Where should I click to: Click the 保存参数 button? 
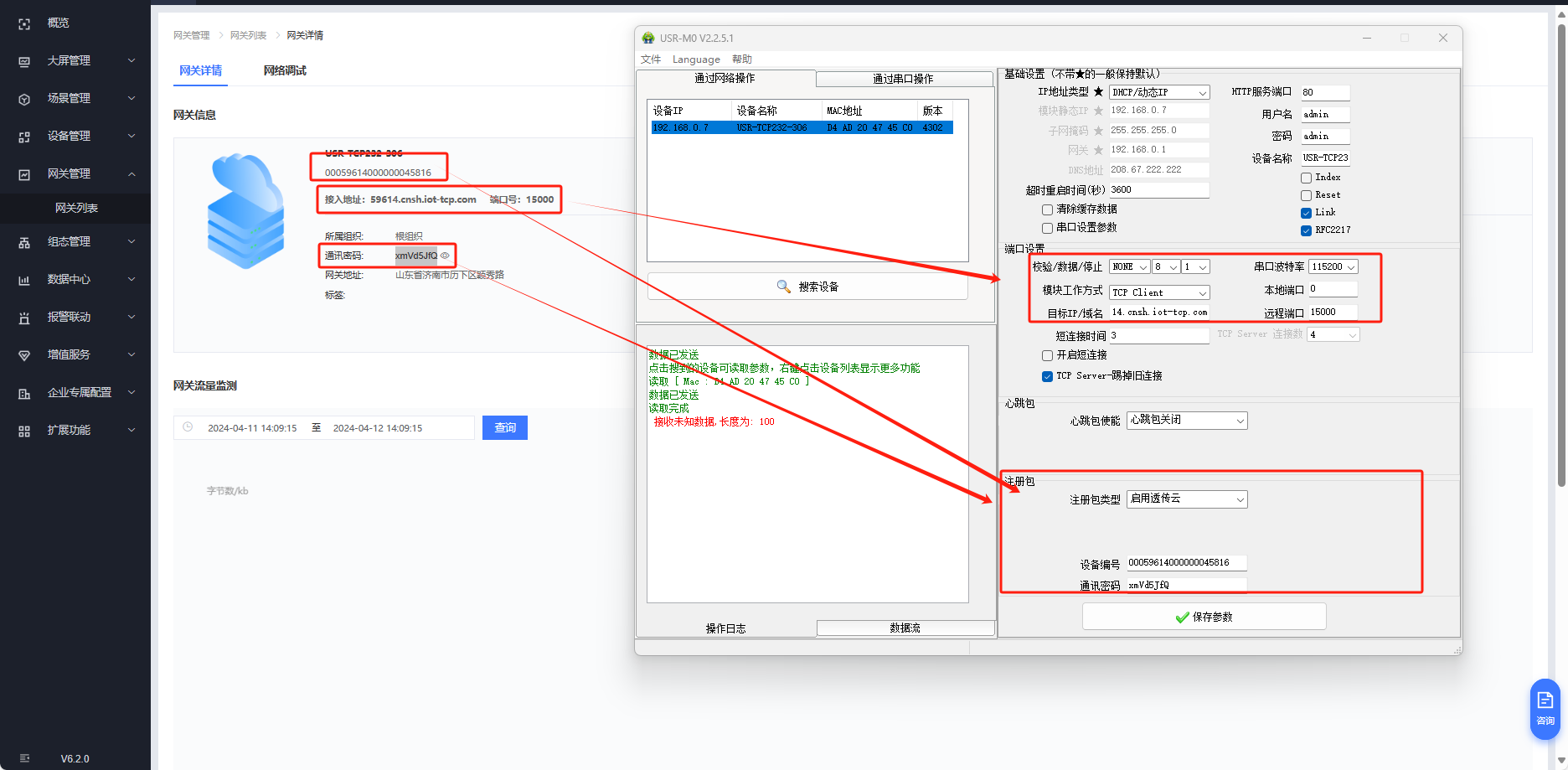1204,617
